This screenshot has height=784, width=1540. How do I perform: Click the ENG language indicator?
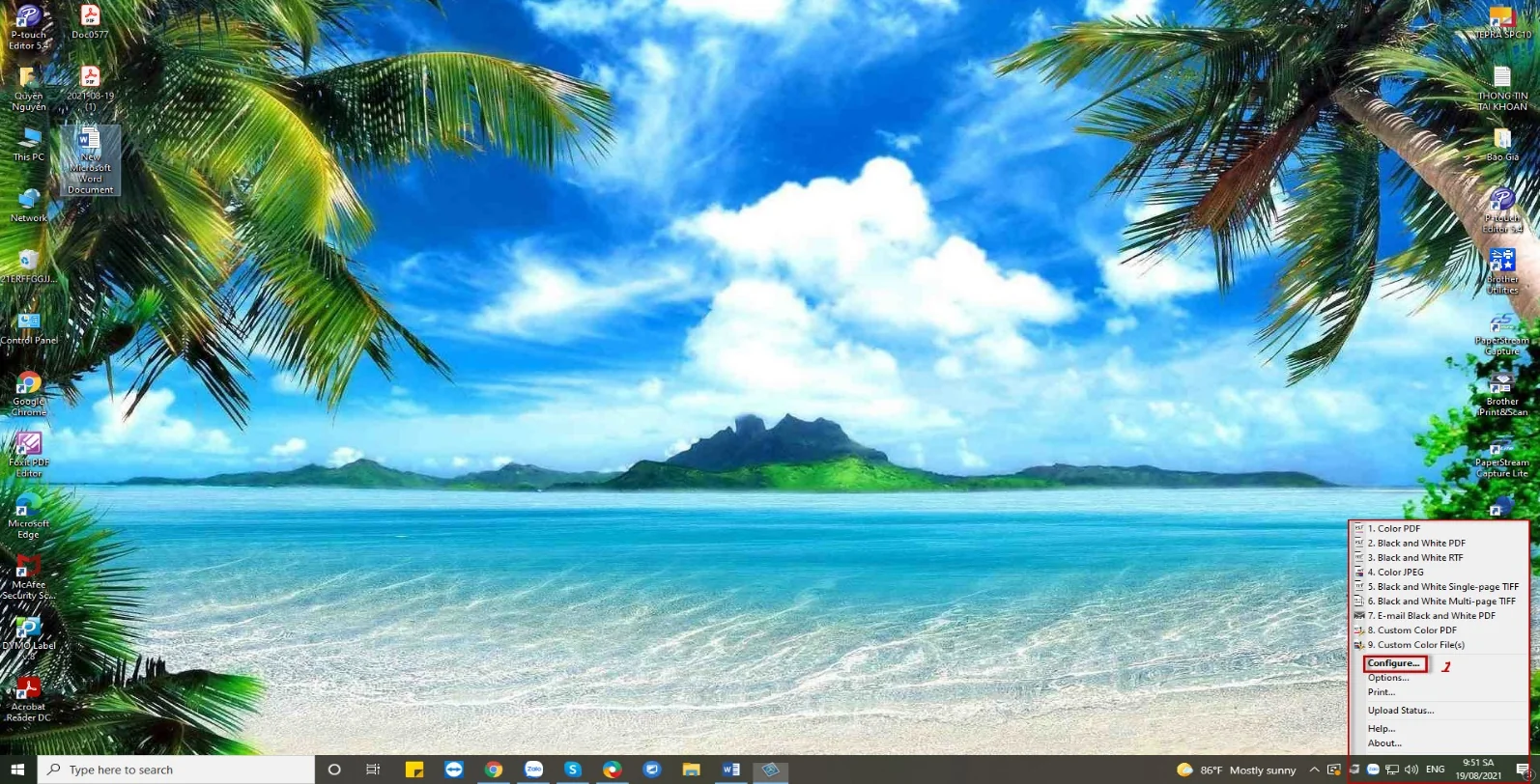(1435, 770)
